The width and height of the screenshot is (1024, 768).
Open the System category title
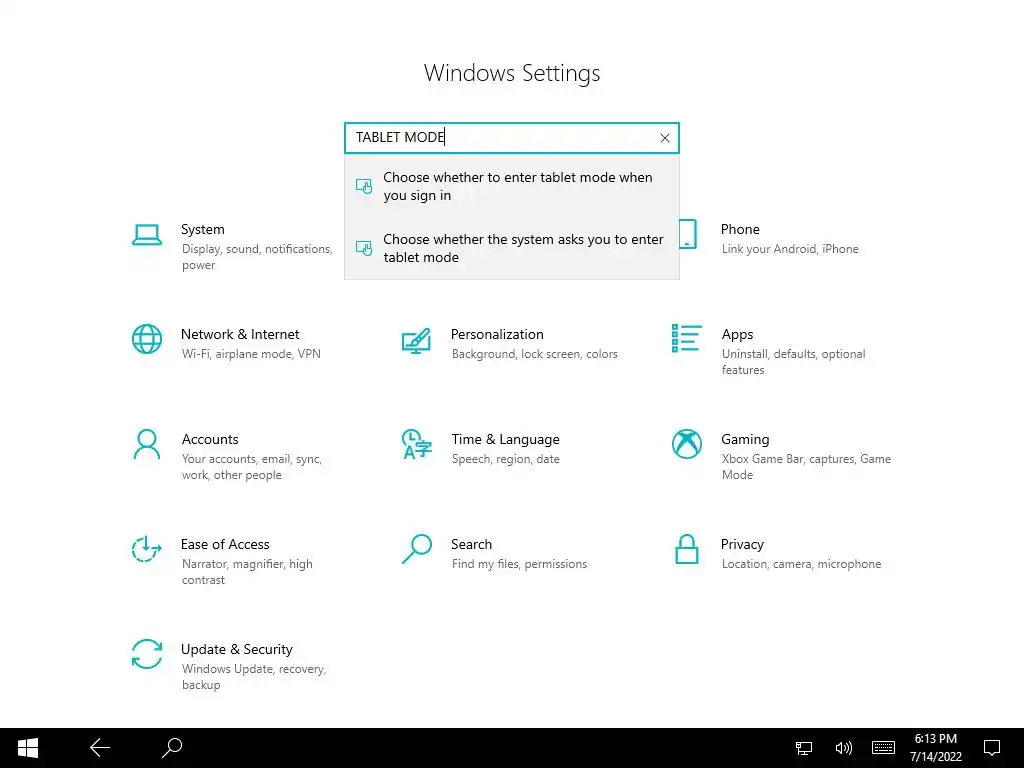[x=202, y=229]
